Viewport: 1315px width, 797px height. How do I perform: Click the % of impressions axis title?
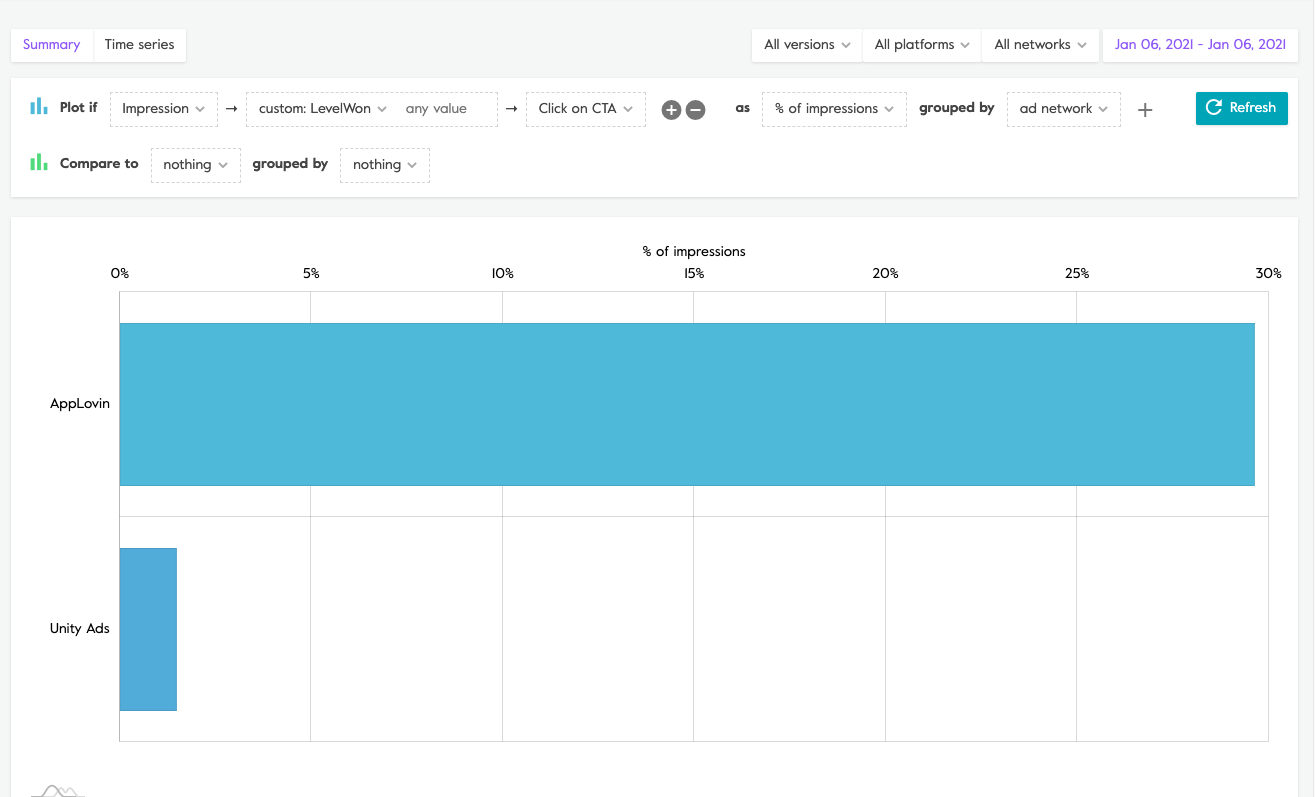(694, 252)
